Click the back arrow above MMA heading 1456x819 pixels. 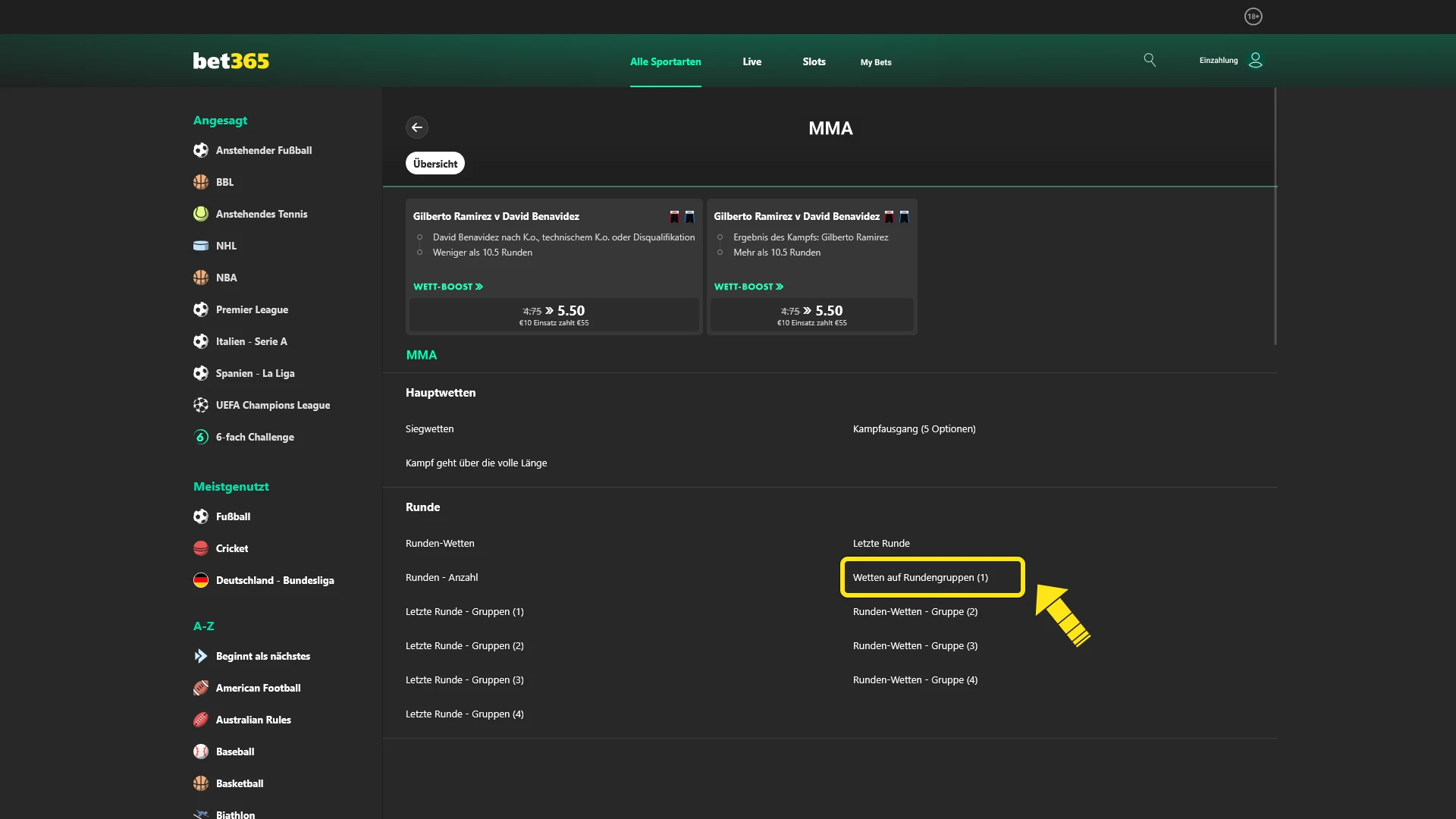(x=417, y=127)
